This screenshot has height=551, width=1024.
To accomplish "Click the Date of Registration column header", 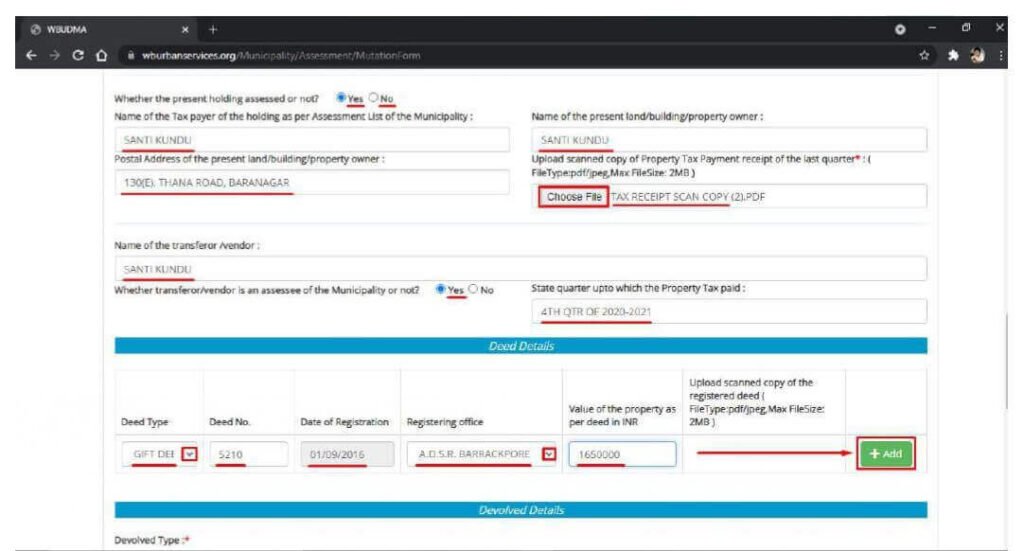I will [344, 422].
